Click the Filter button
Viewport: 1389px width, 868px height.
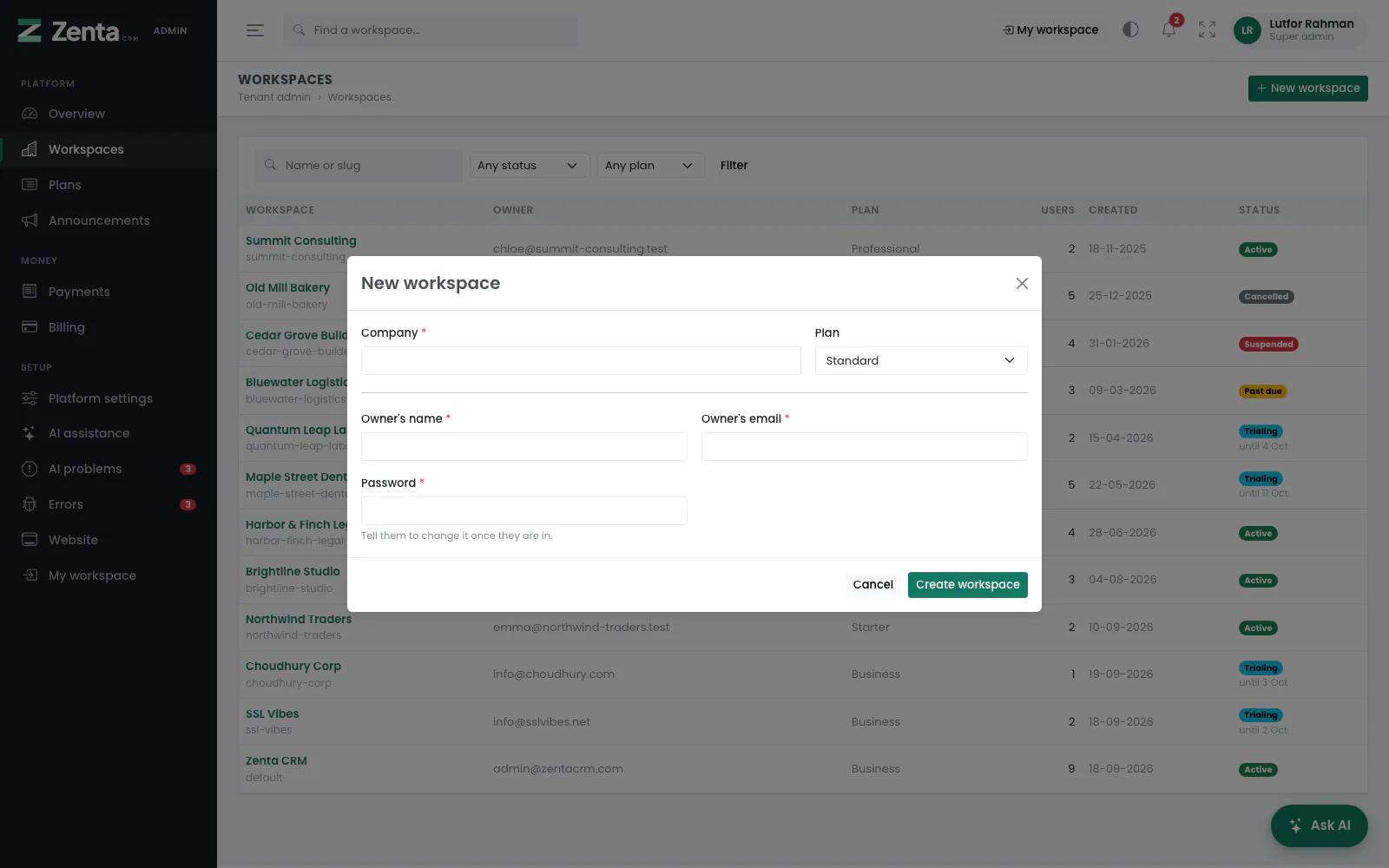[734, 166]
